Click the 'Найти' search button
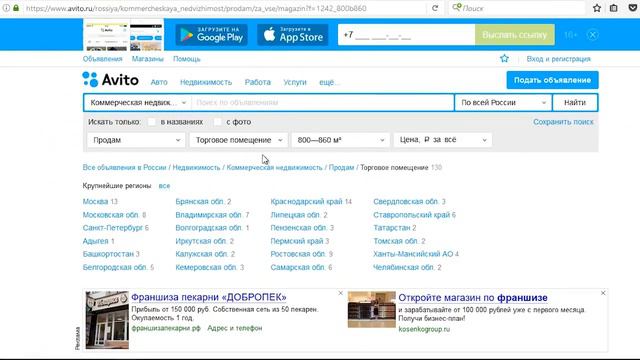The image size is (640, 360). (575, 102)
